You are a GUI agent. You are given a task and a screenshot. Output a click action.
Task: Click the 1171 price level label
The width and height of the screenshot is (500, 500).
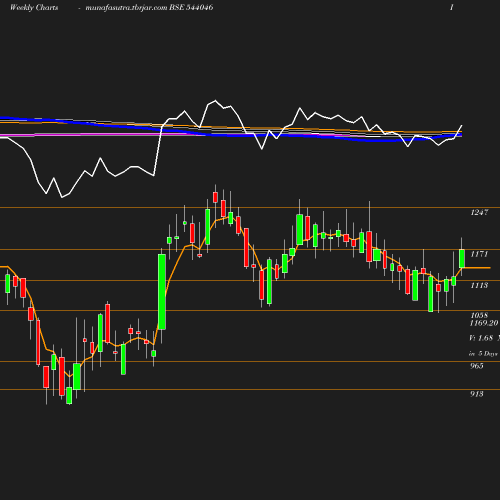pos(479,254)
